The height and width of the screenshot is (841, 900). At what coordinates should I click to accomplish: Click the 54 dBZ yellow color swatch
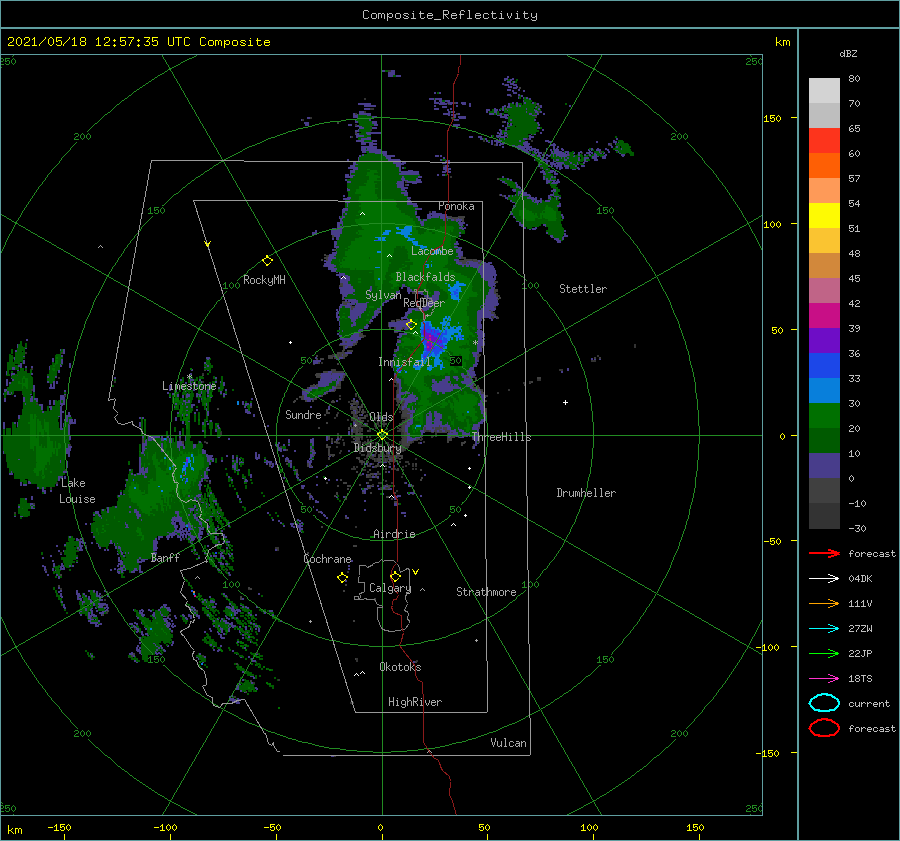(x=824, y=215)
